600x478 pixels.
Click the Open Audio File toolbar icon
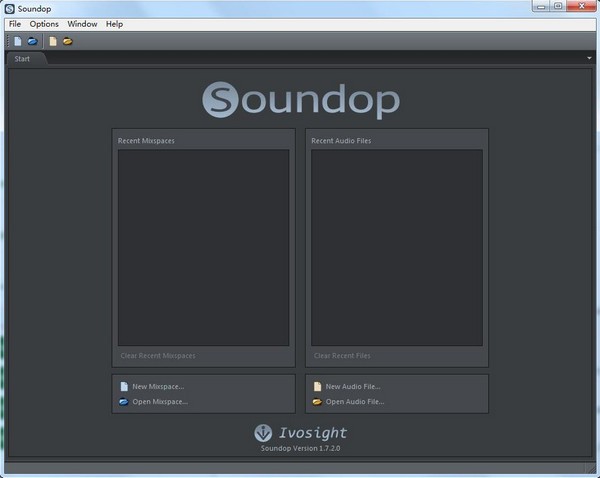(x=68, y=42)
